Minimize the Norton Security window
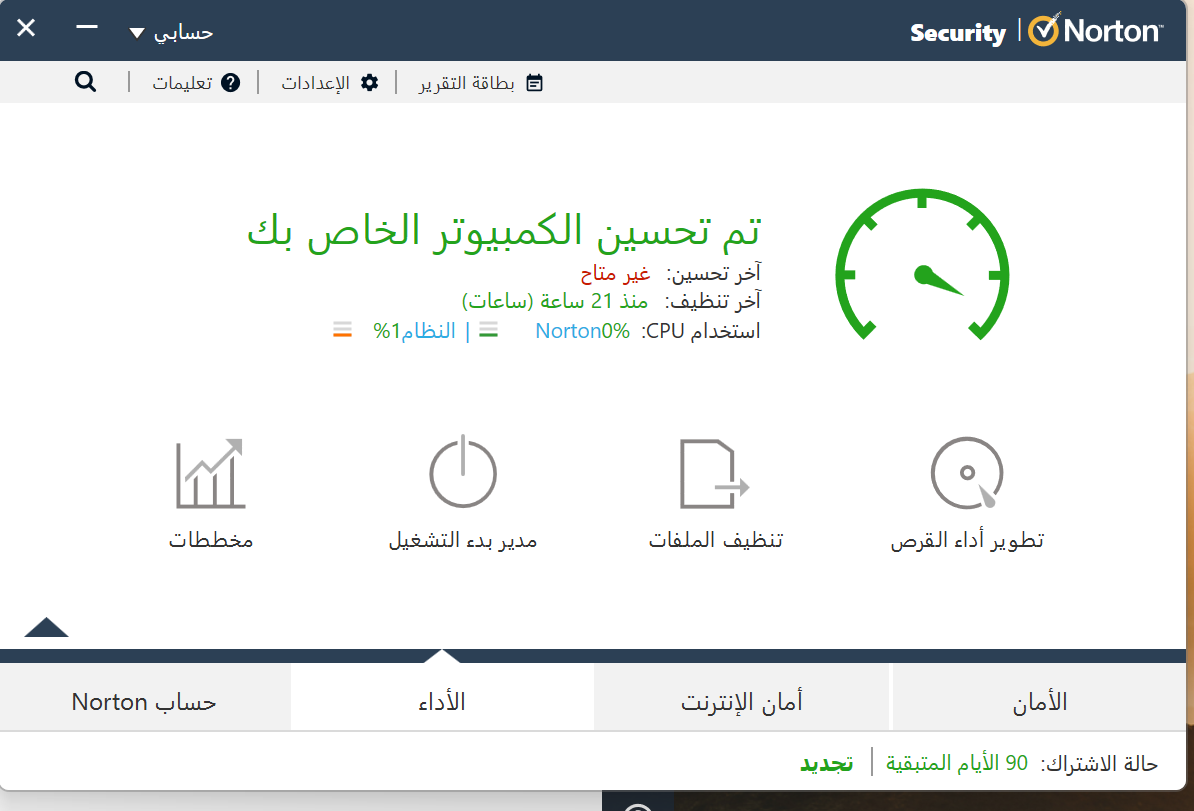The width and height of the screenshot is (1194, 811). point(87,27)
